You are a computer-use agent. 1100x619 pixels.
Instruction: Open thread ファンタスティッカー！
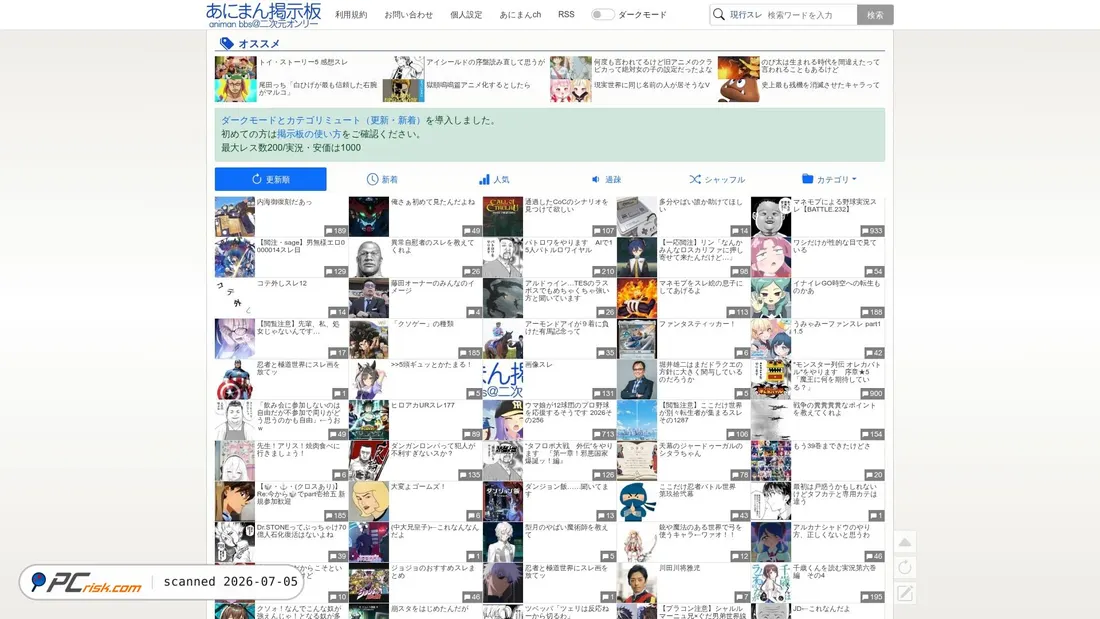(x=697, y=324)
